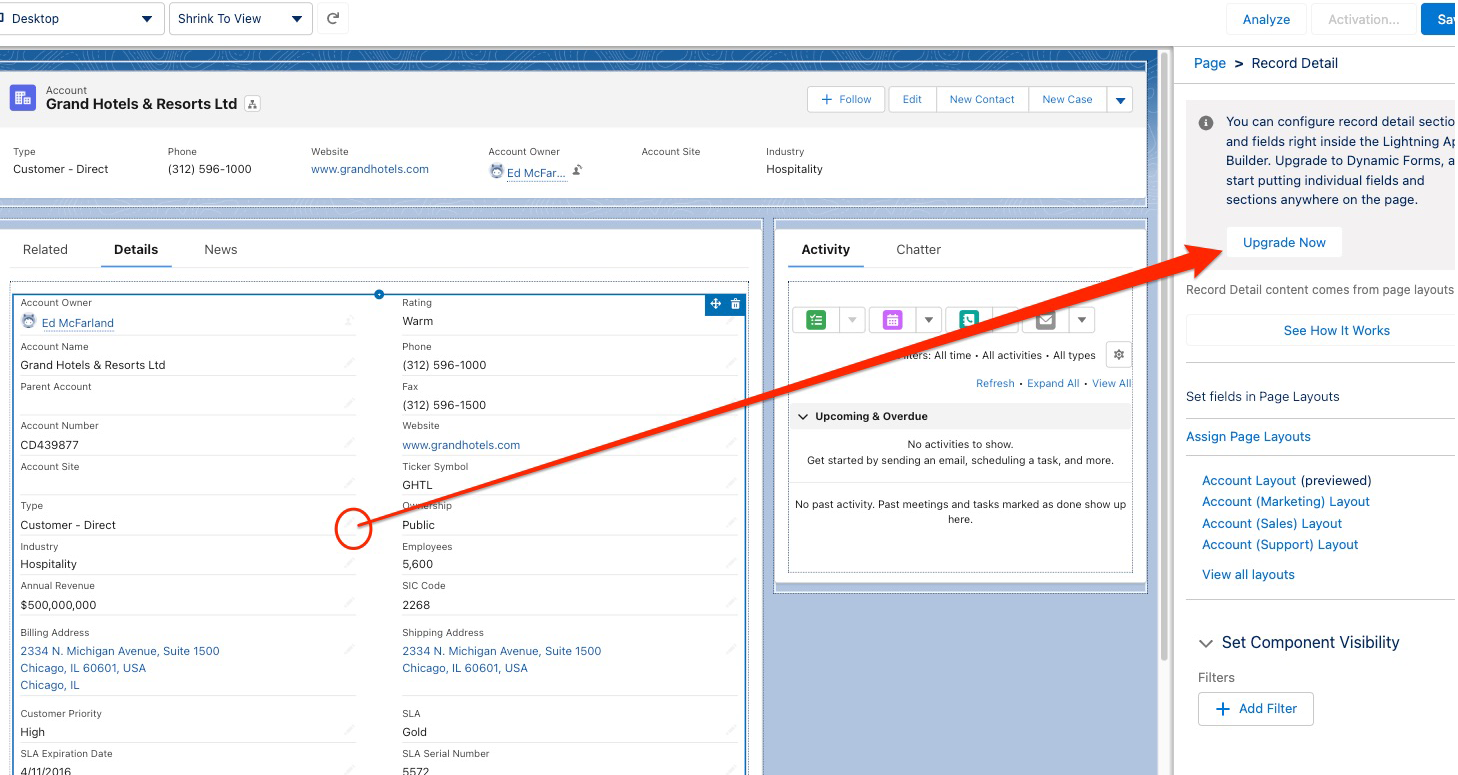This screenshot has width=1458, height=775.
Task: Switch to the Related tab
Action: 45,250
